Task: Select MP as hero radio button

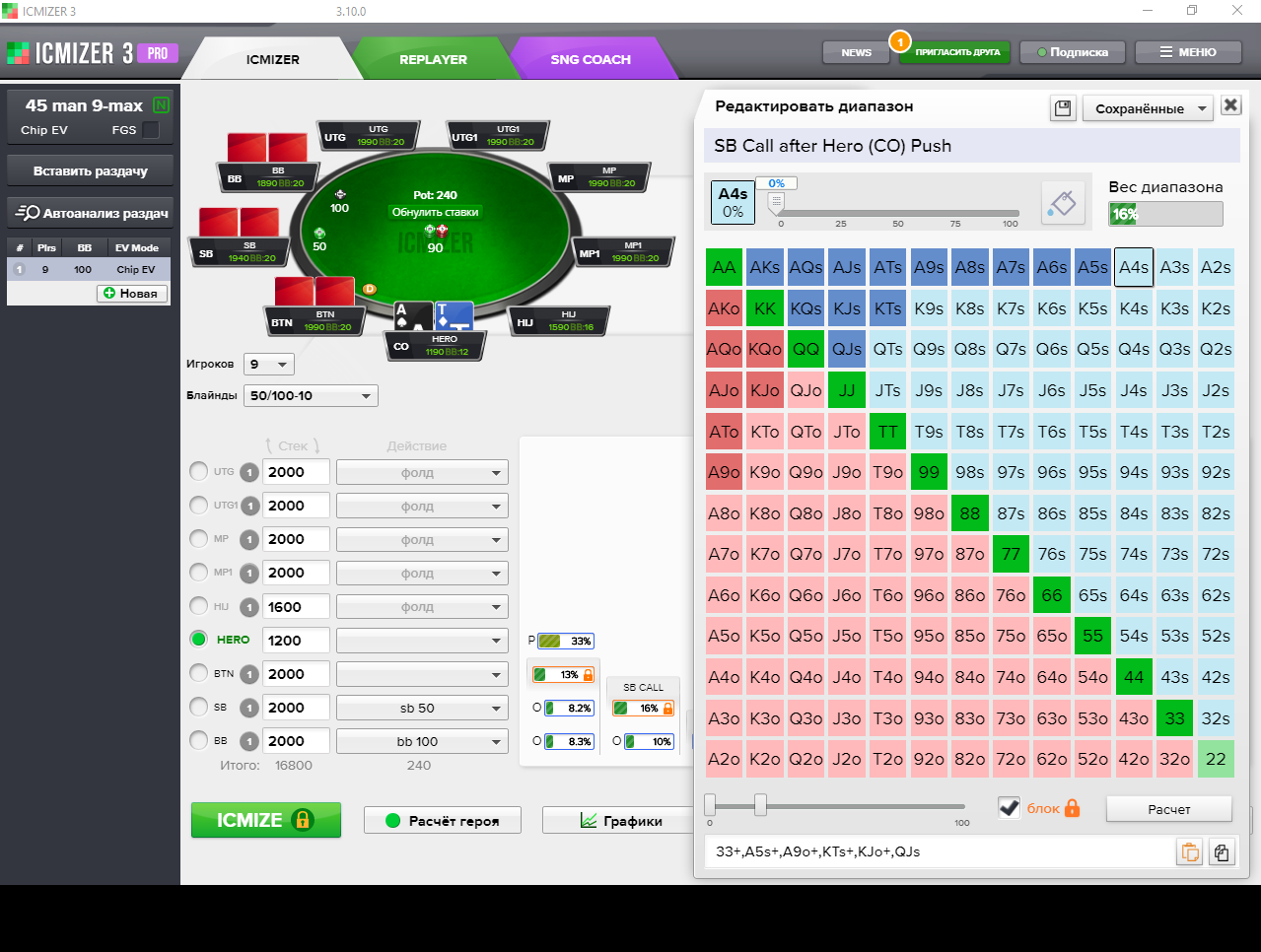Action: coord(199,538)
